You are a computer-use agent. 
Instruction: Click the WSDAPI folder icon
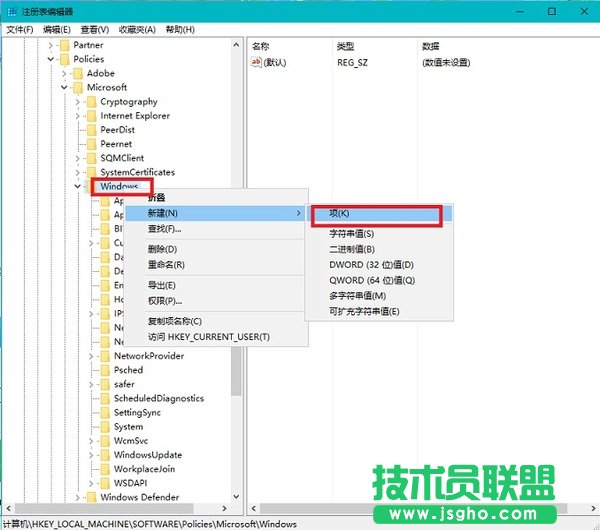tap(105, 484)
